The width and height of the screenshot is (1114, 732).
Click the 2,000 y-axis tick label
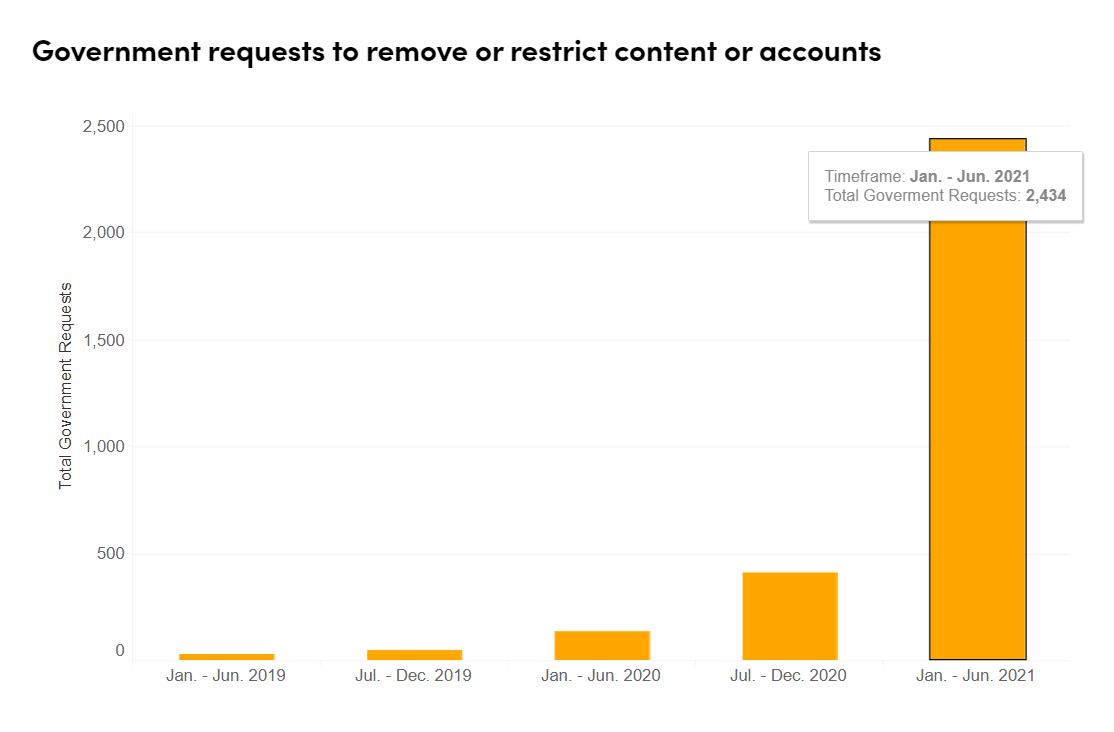(104, 232)
